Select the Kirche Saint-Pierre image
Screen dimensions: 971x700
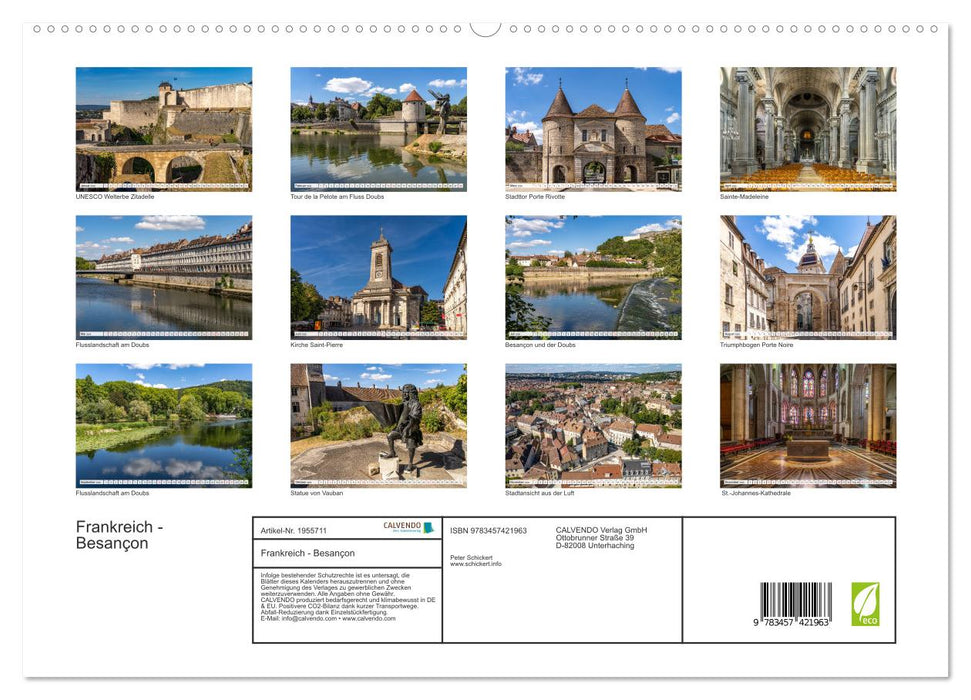[378, 276]
